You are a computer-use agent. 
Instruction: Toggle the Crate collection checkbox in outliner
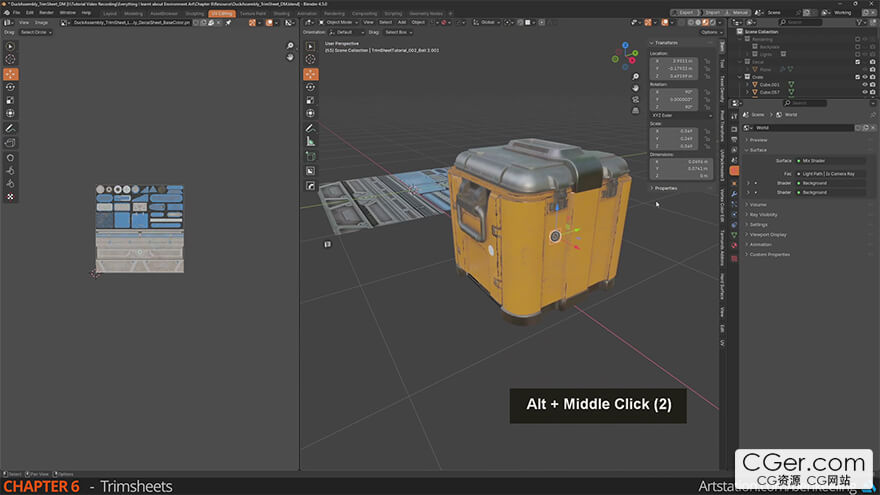pos(857,77)
